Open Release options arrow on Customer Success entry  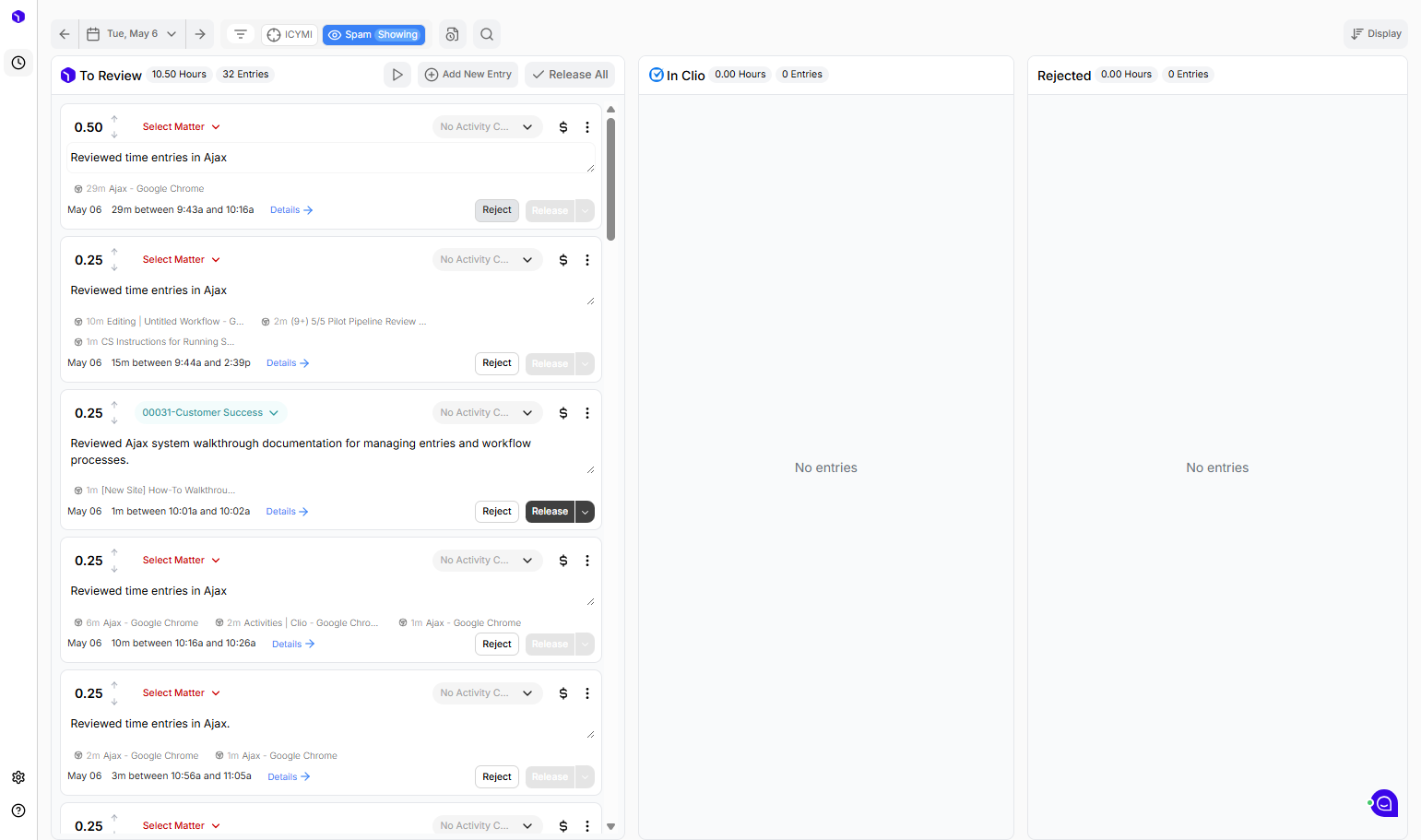tap(585, 512)
